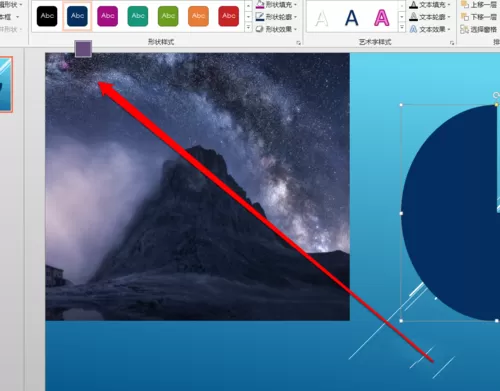Expand the full shape styles gallery
Image resolution: width=500 pixels, height=391 pixels.
(248, 27)
